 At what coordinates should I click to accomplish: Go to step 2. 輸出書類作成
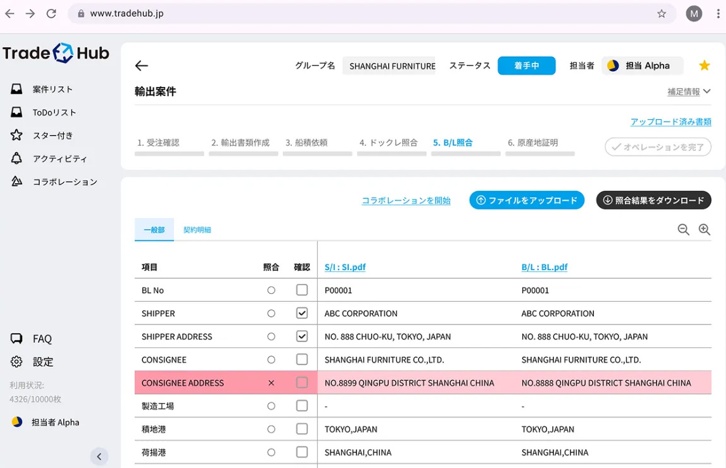243,146
